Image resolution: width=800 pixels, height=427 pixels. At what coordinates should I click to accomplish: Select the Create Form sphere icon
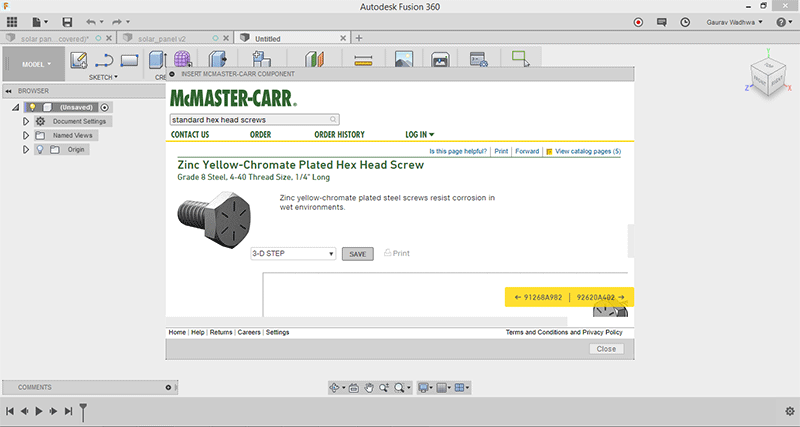pyautogui.click(x=183, y=59)
